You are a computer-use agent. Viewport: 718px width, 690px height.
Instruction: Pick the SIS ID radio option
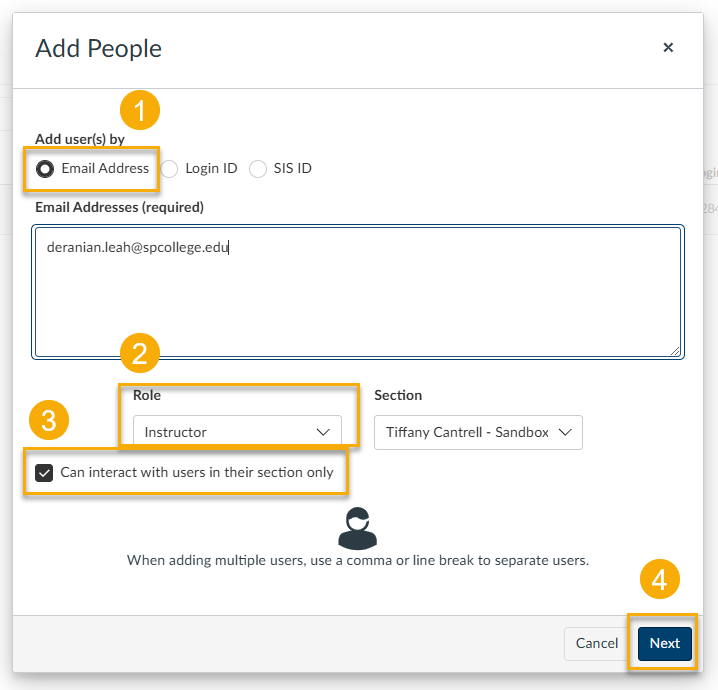(x=258, y=169)
